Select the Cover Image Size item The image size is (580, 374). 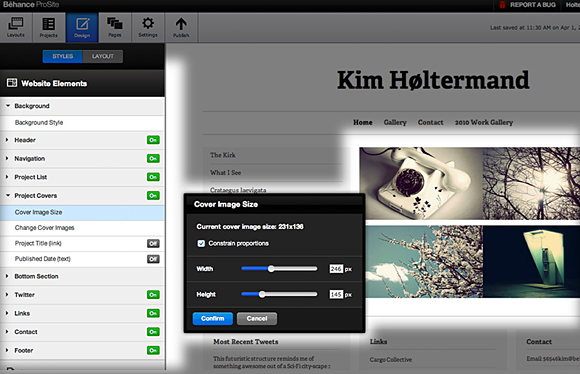(82, 213)
